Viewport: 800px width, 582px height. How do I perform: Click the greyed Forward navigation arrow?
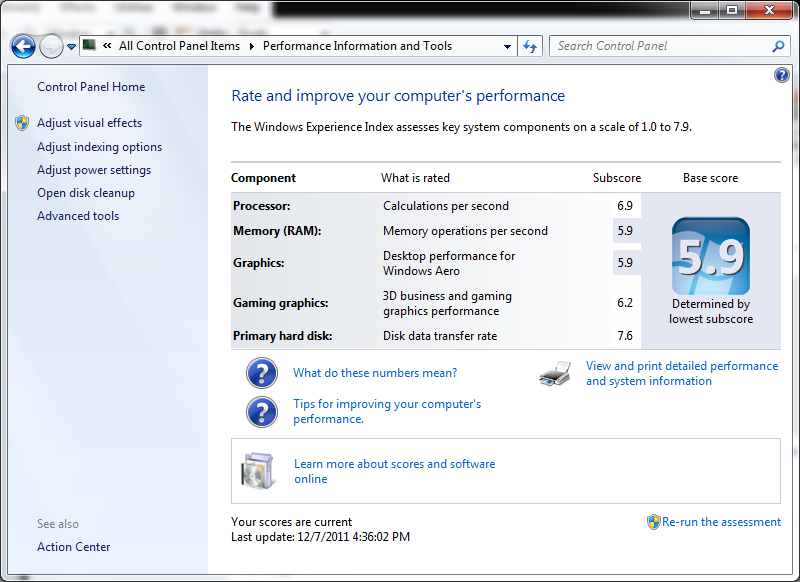pos(51,46)
